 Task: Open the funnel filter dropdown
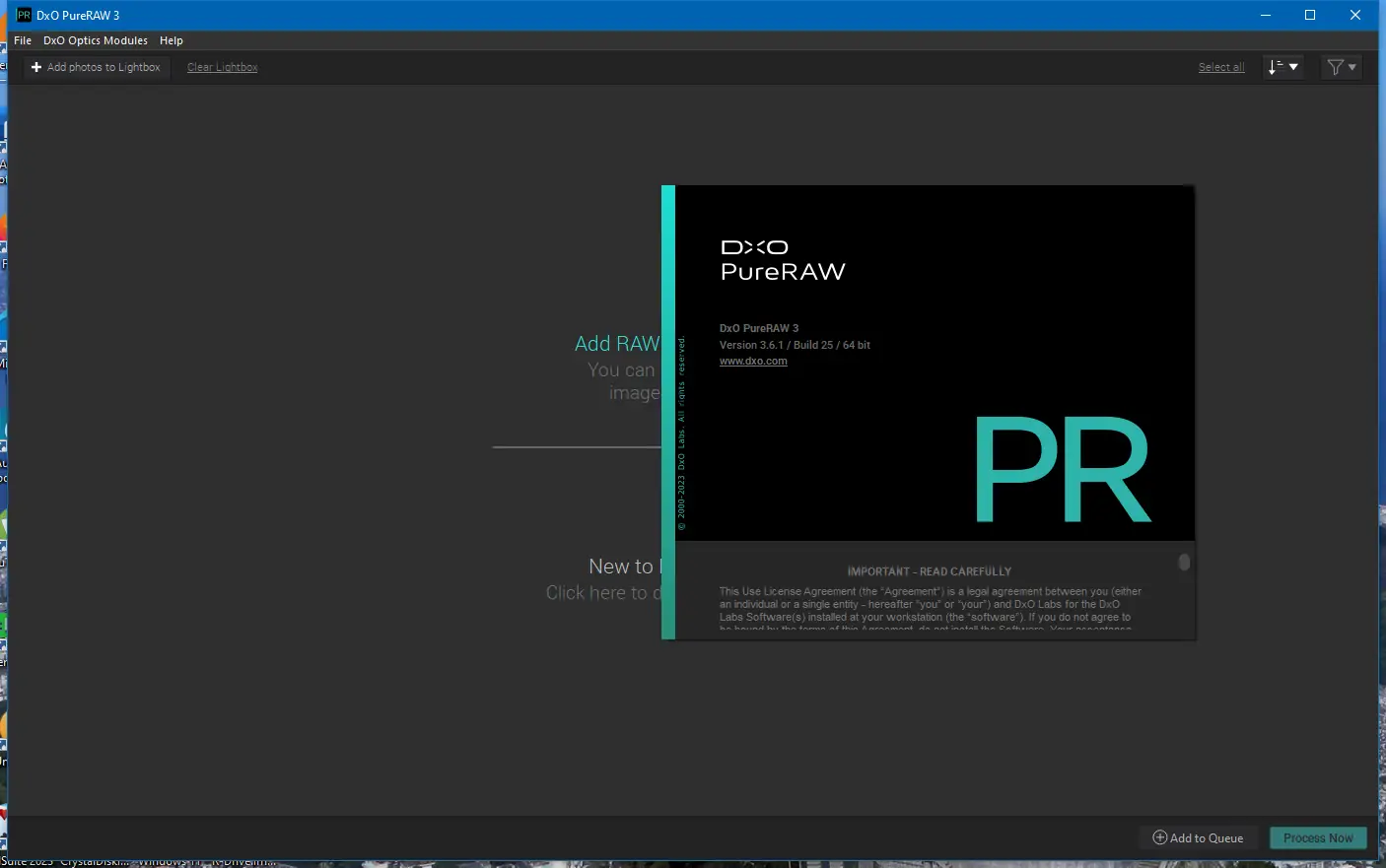1342,67
